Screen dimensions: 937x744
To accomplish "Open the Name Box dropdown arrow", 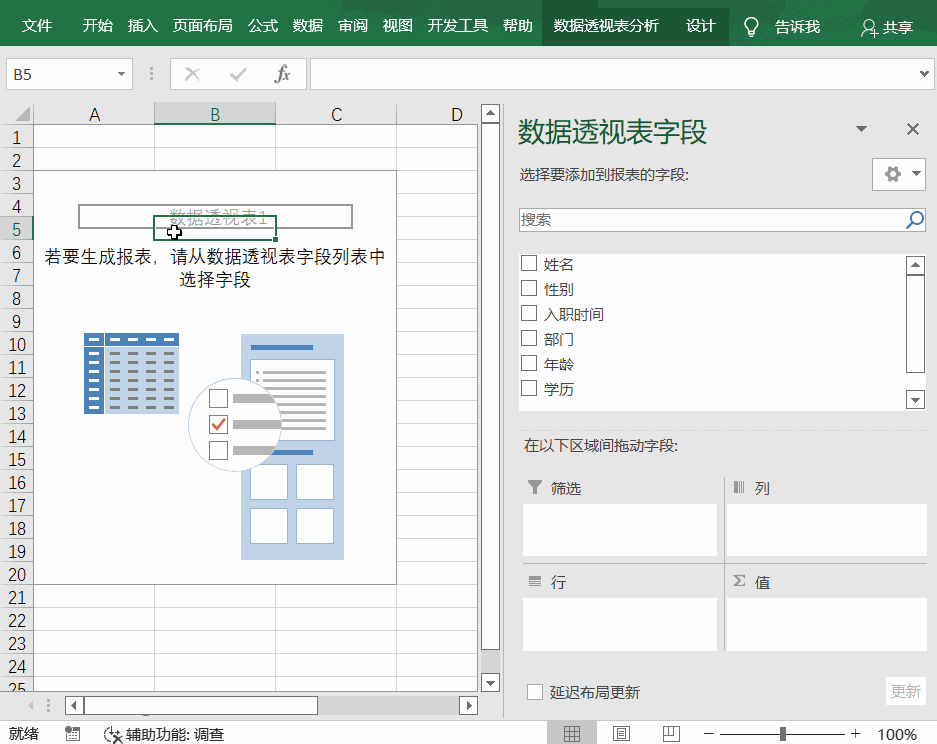I will 121,74.
